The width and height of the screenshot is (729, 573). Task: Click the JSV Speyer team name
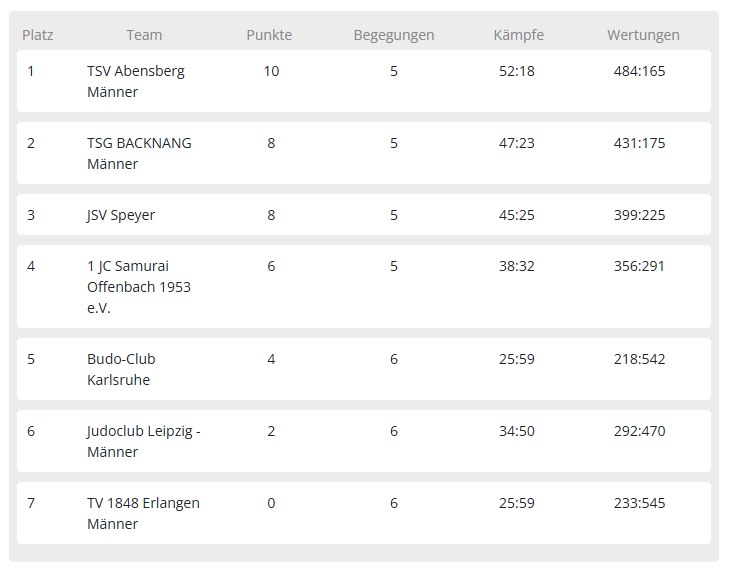coord(121,215)
